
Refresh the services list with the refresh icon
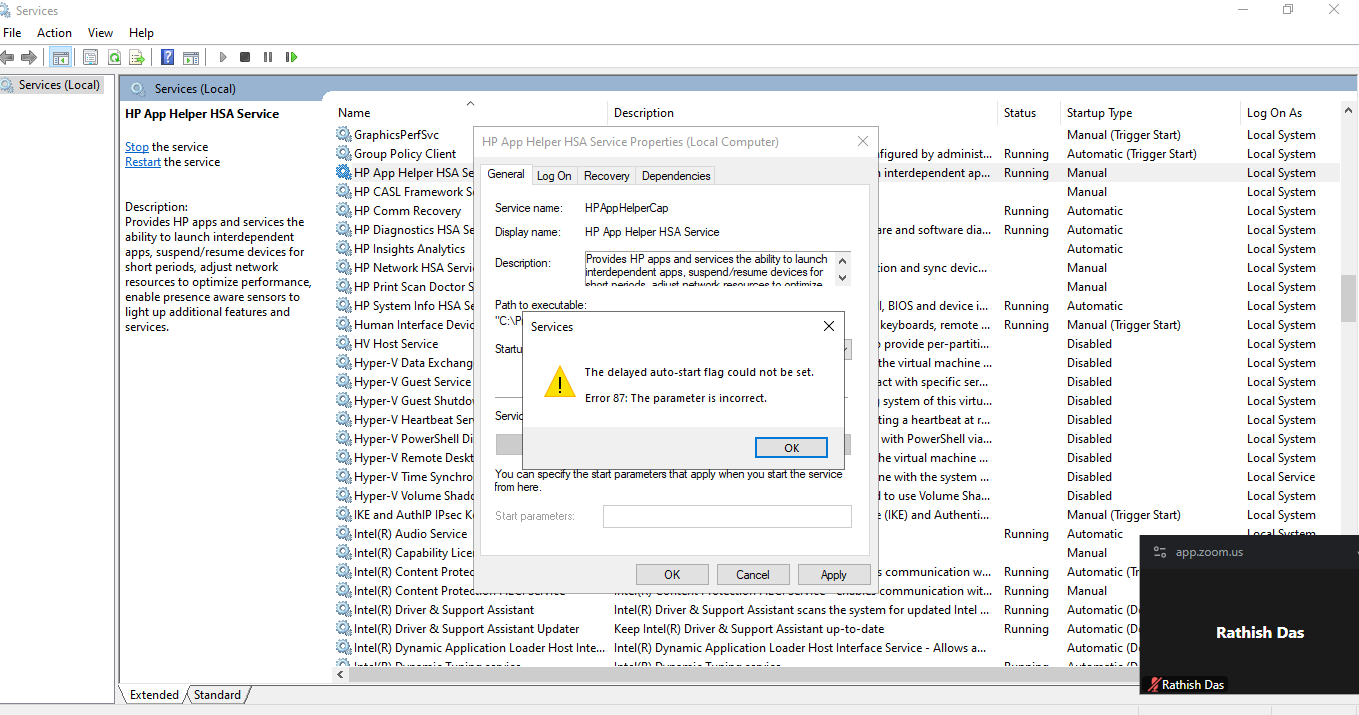pos(113,57)
